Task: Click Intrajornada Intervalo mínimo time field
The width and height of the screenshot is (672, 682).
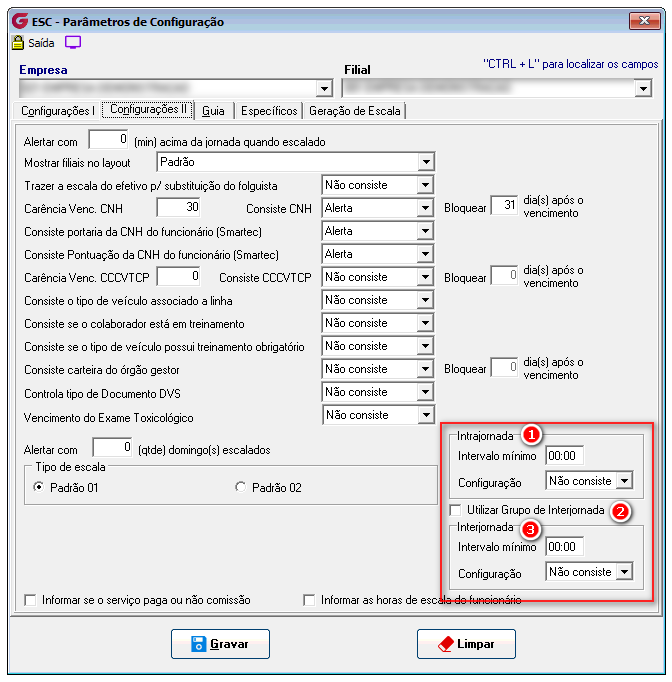Action: [x=564, y=456]
